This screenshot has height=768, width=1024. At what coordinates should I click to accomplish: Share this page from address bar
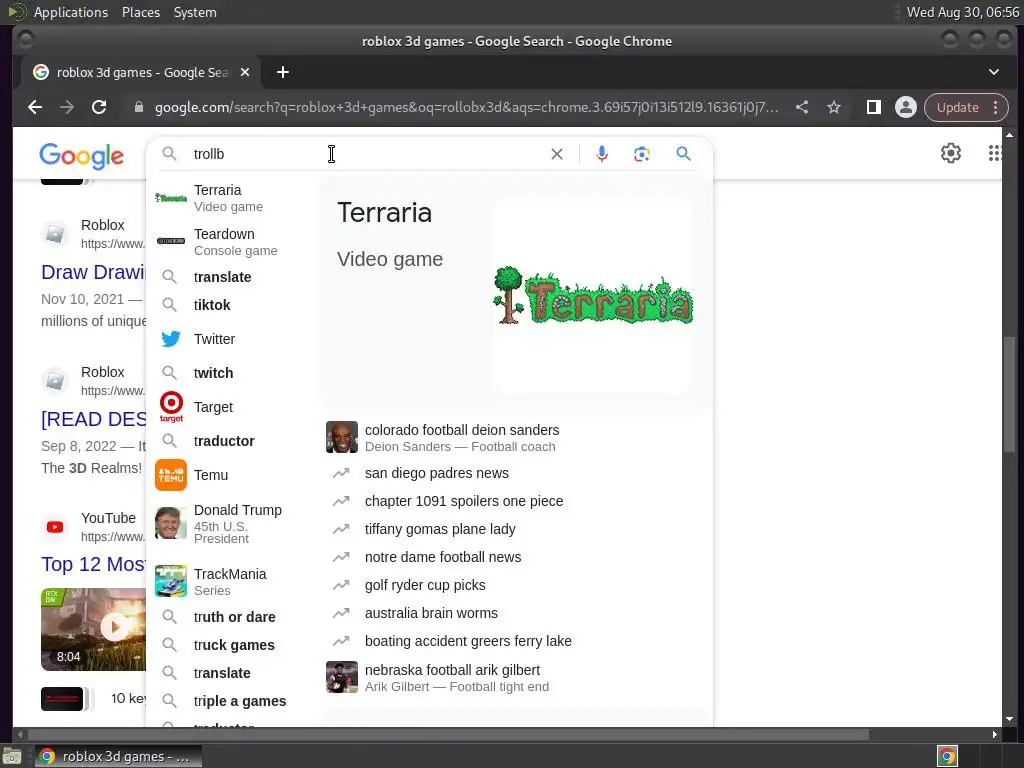(x=802, y=107)
